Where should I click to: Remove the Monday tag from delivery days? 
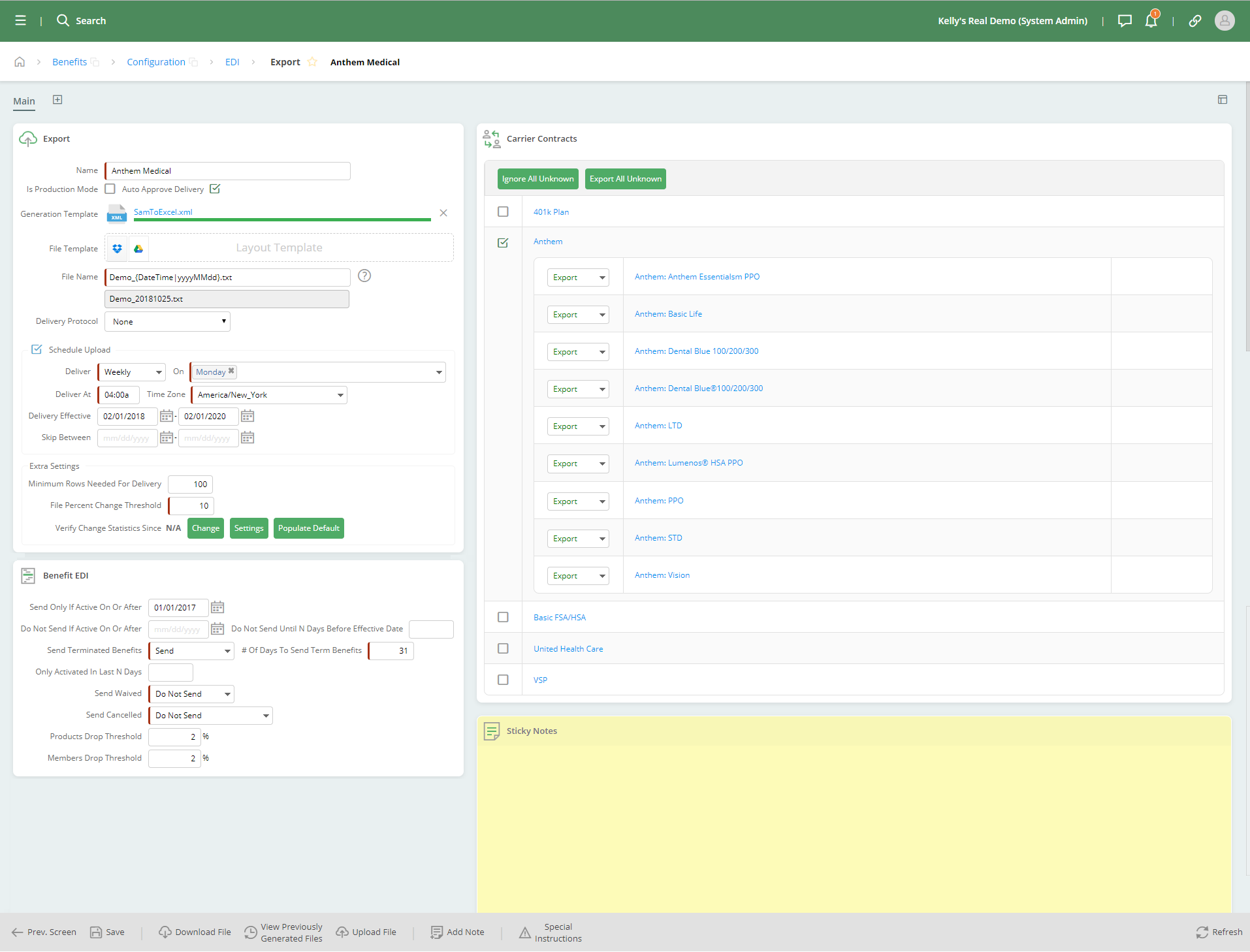click(x=231, y=372)
